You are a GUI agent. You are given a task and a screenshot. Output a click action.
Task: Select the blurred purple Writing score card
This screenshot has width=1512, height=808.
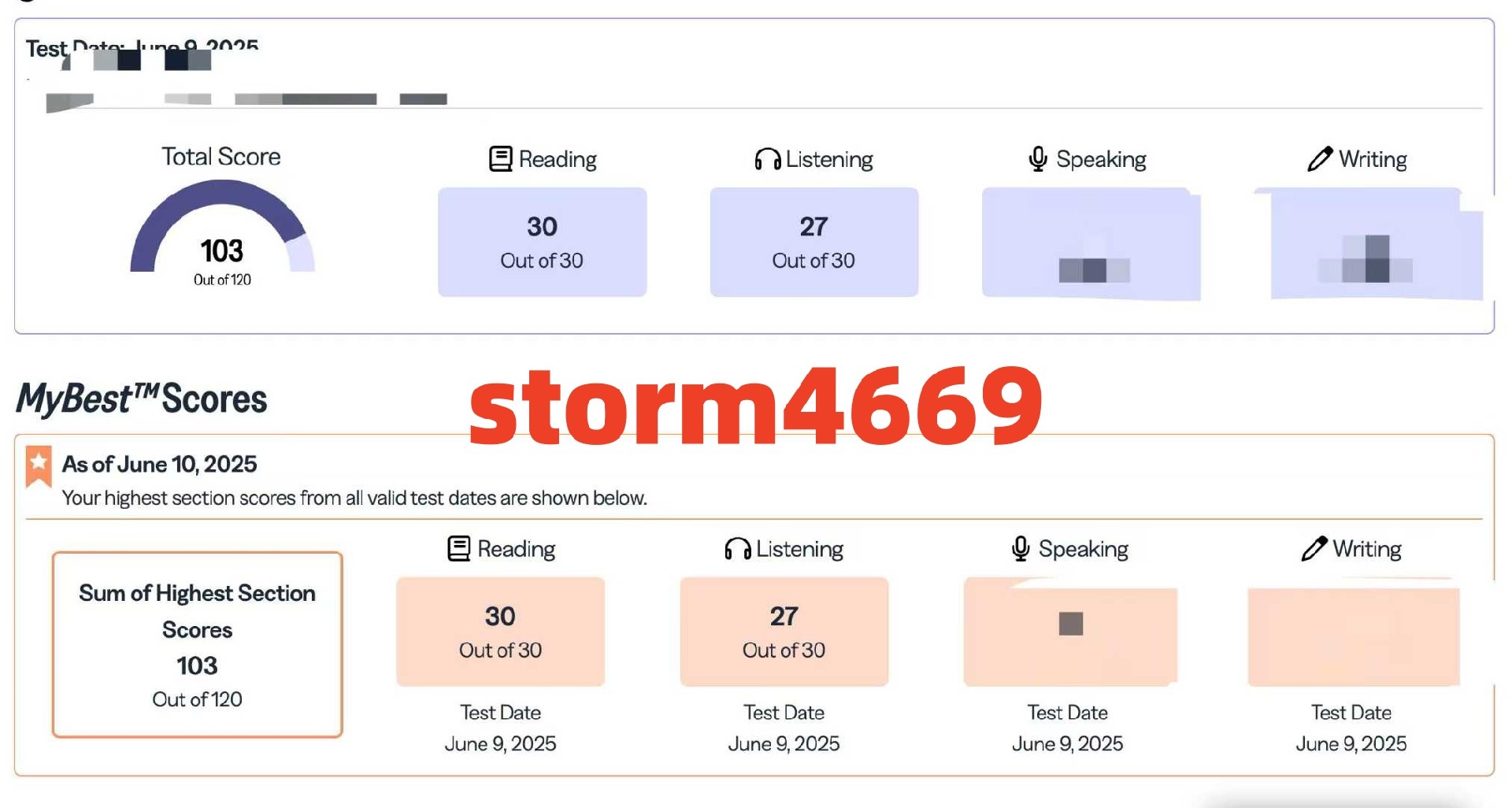1370,243
